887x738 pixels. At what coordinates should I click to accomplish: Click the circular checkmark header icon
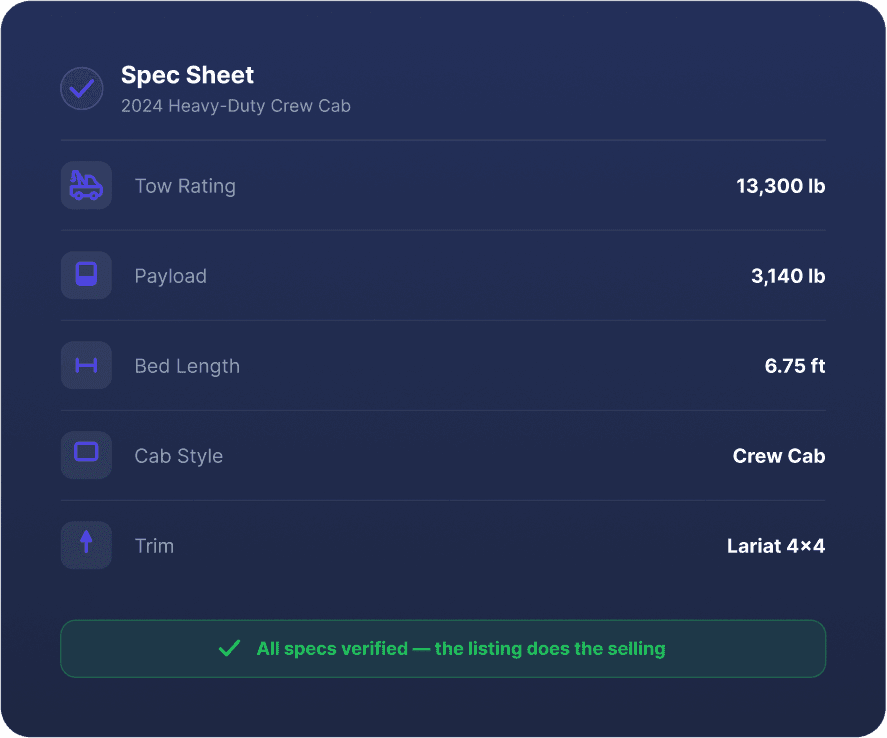pyautogui.click(x=82, y=89)
